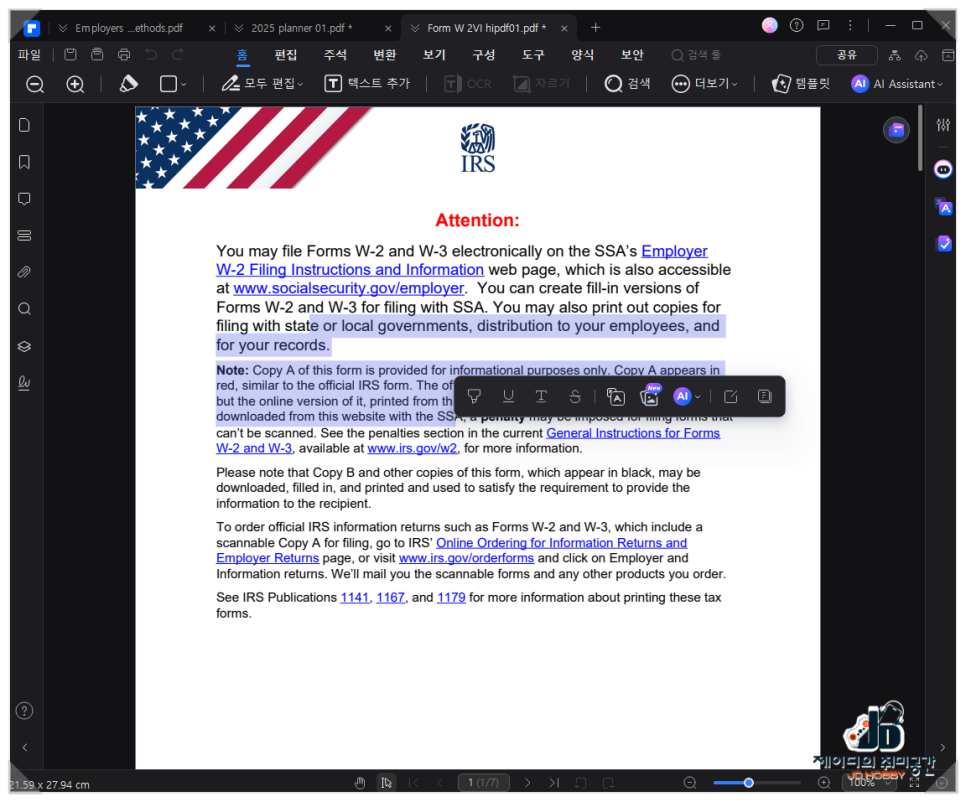Click the page number field 1 (1/7)

(484, 783)
